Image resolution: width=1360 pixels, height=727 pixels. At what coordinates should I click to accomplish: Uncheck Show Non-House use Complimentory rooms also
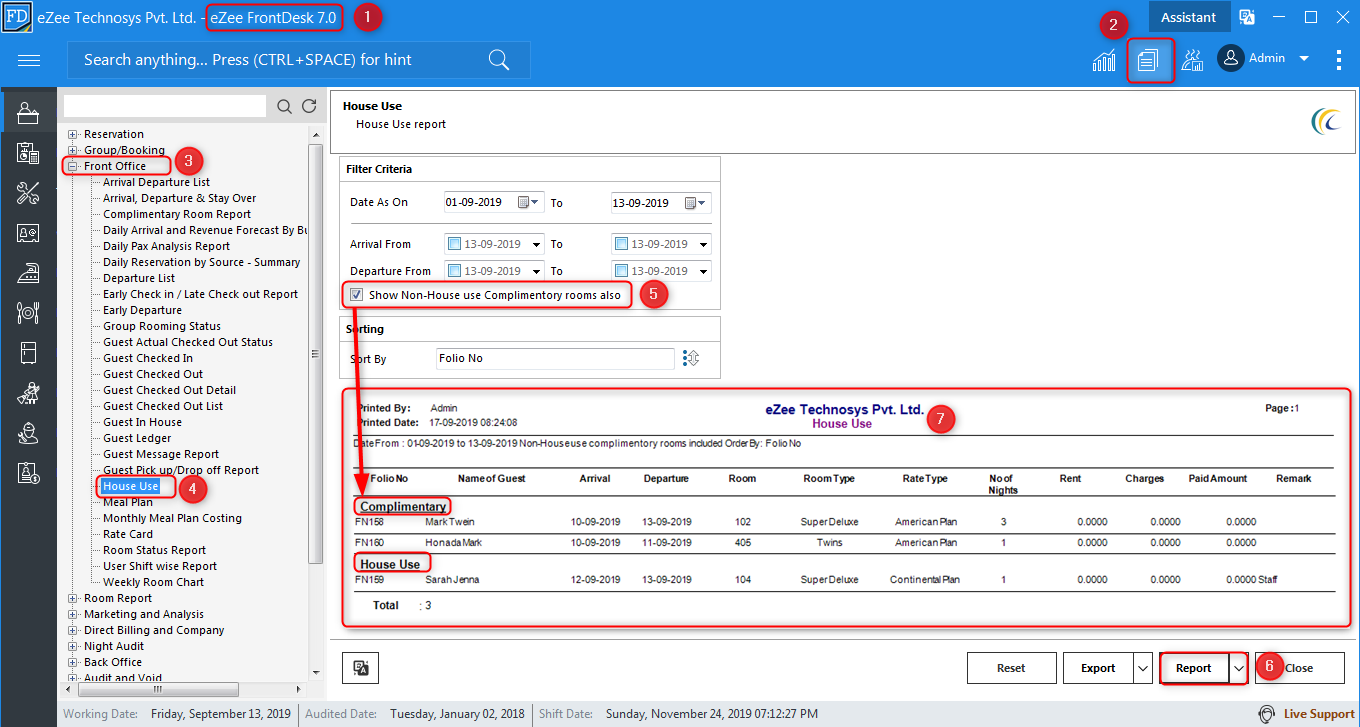[x=357, y=295]
